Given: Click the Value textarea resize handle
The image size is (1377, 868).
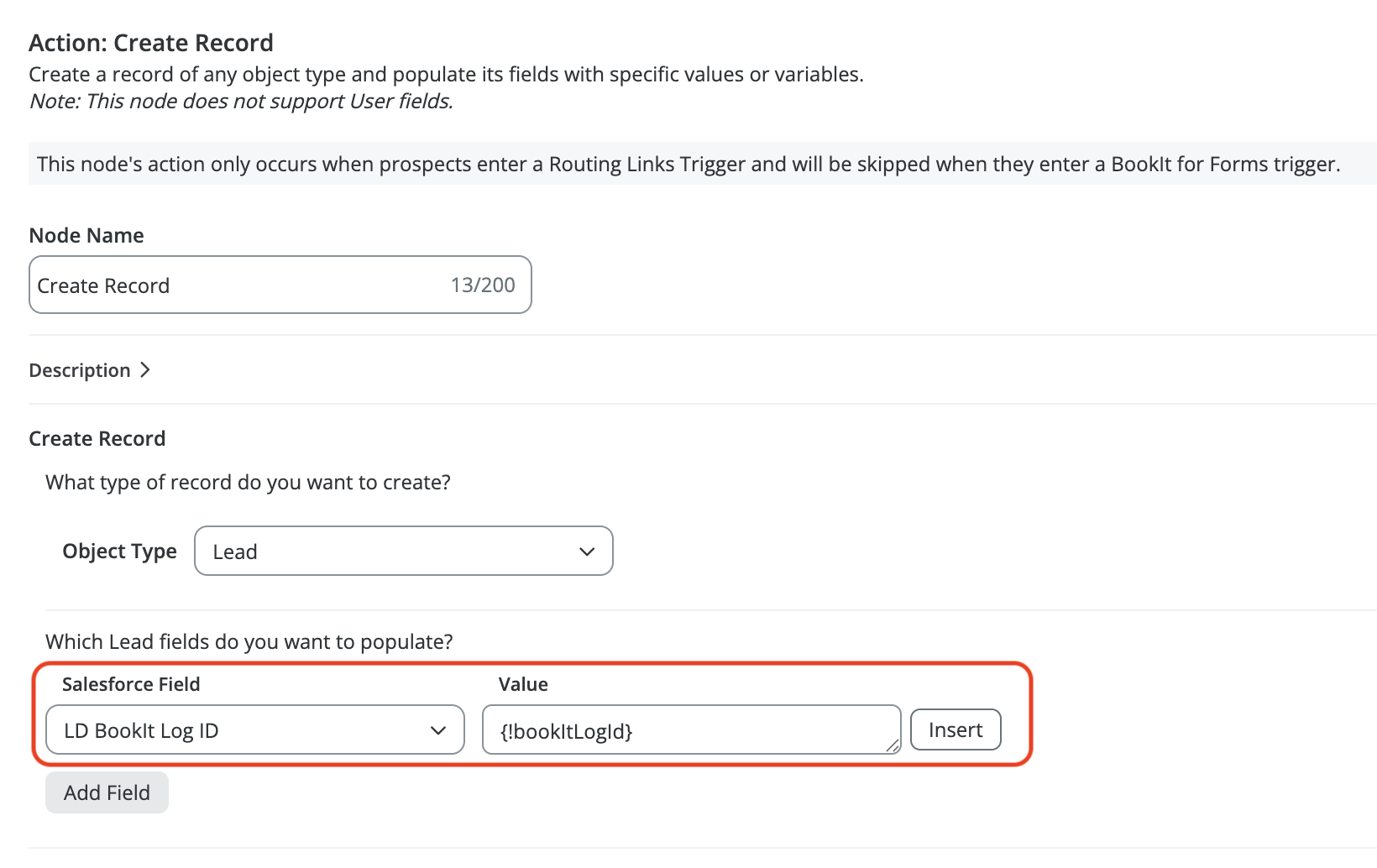Looking at the screenshot, I should (893, 746).
